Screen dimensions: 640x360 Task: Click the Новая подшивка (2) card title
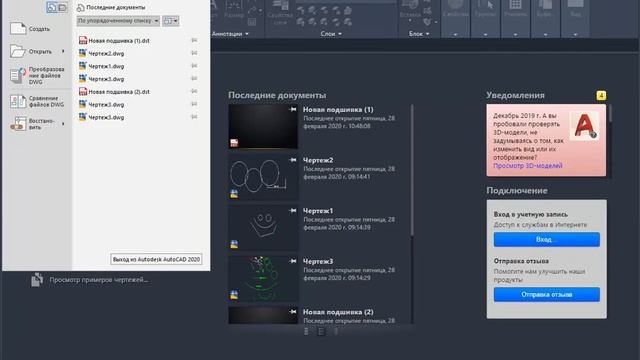click(338, 312)
